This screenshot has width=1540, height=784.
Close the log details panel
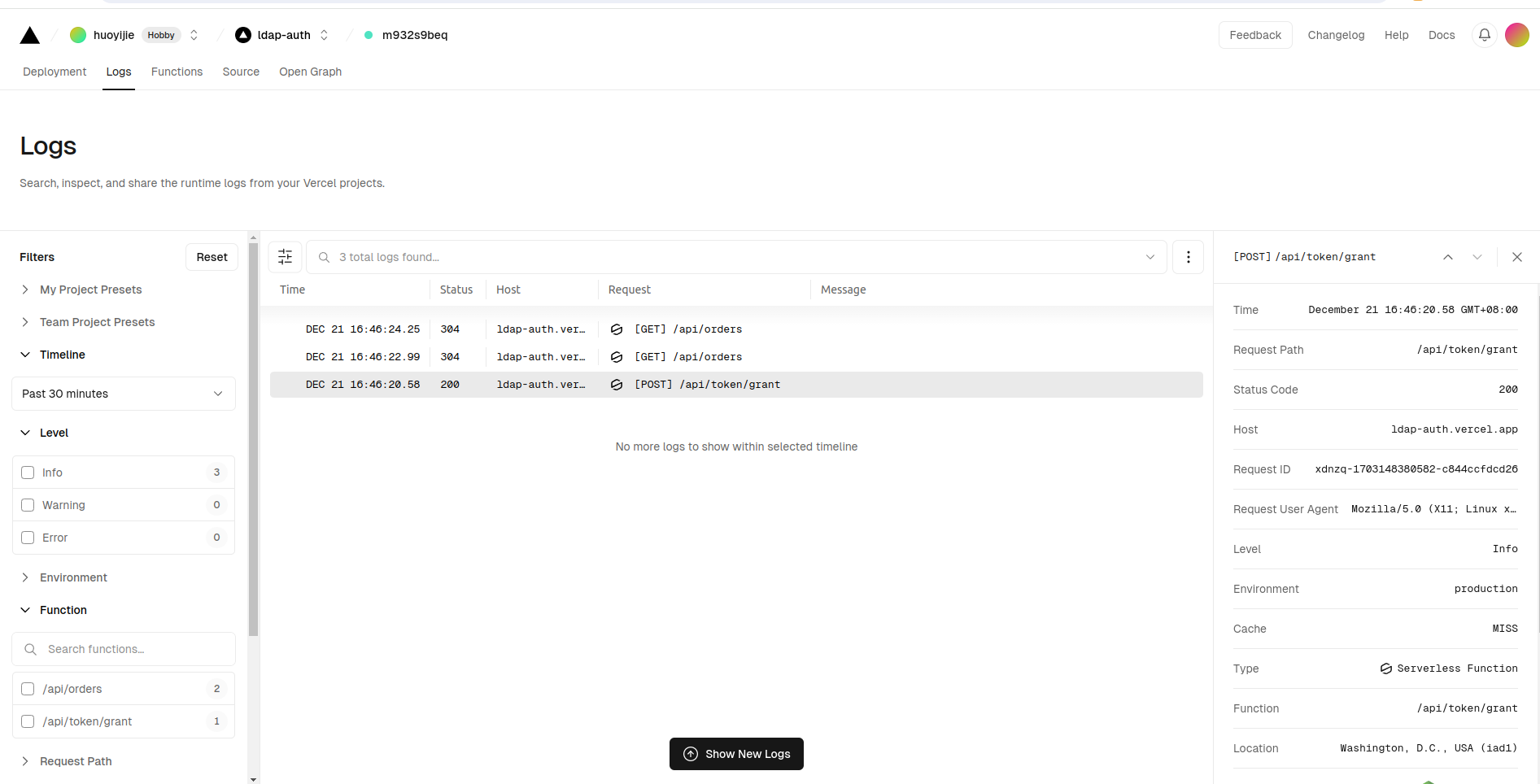[1516, 257]
